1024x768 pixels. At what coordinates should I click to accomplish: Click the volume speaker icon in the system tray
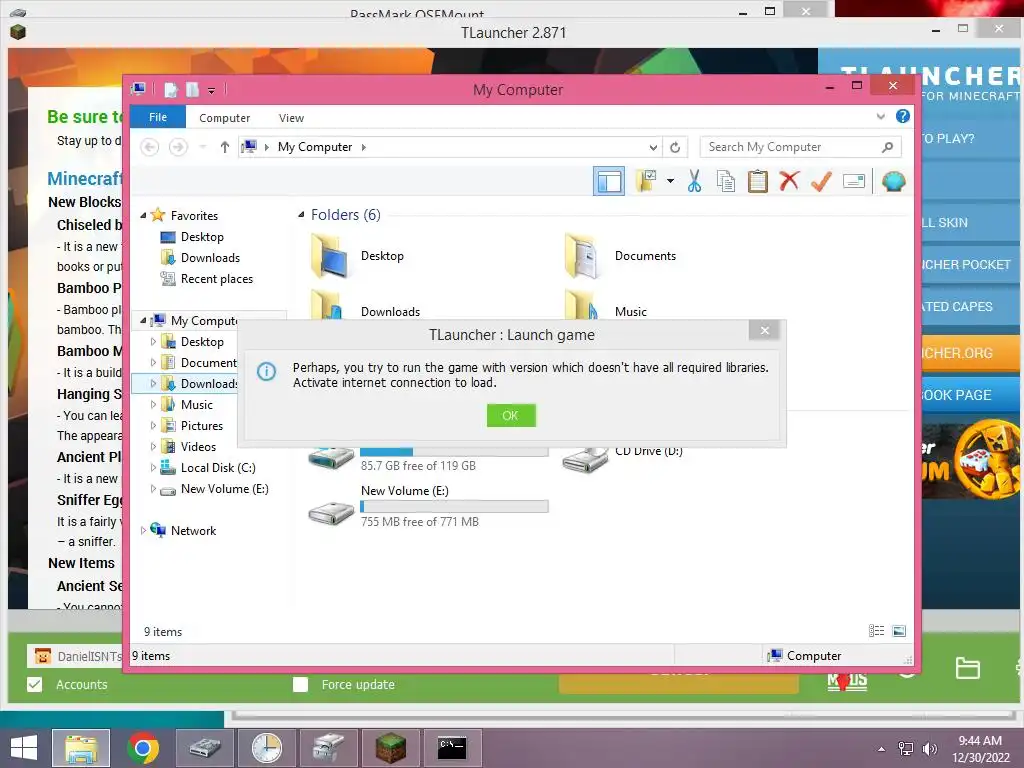930,749
